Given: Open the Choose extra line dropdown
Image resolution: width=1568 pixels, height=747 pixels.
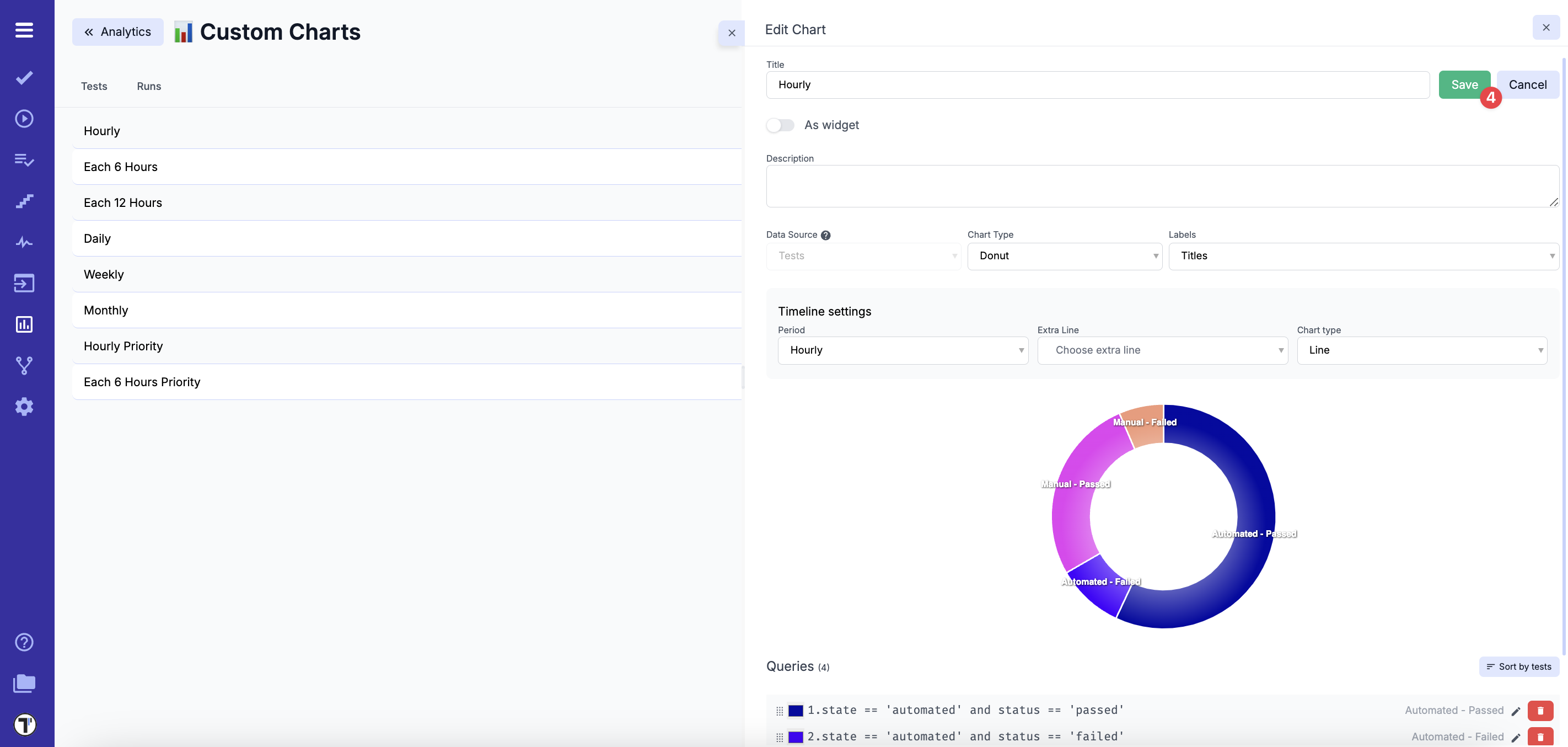Looking at the screenshot, I should tap(1162, 350).
